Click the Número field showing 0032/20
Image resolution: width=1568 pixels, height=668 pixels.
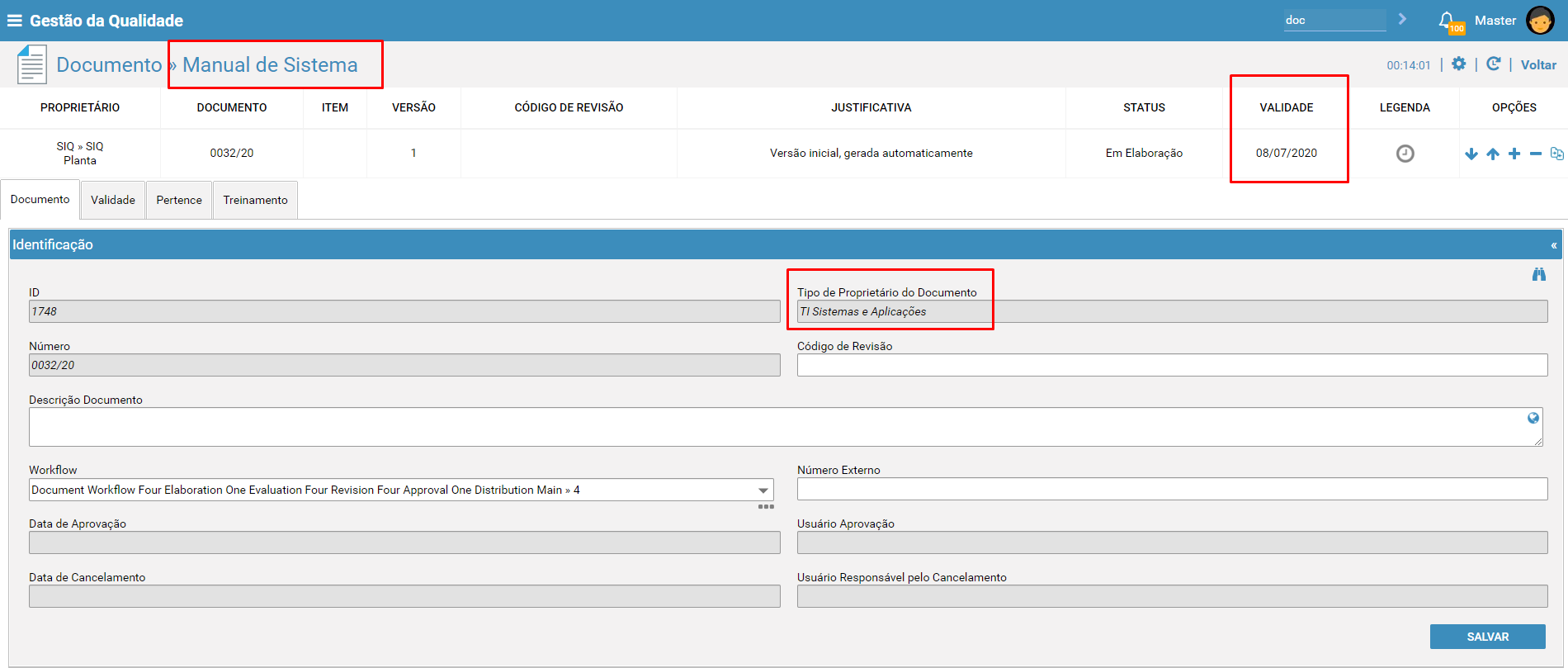[x=404, y=365]
